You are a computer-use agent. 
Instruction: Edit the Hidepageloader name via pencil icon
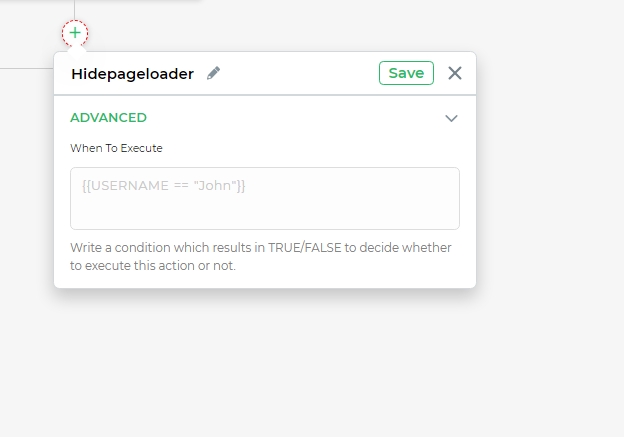coord(213,73)
